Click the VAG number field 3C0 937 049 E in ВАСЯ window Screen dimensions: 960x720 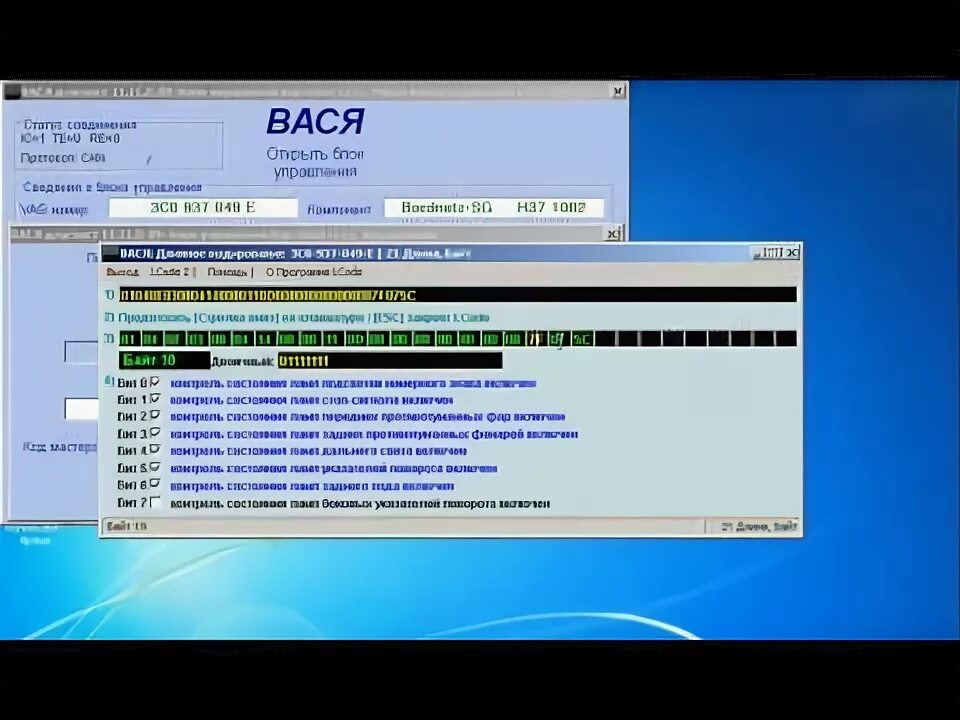point(203,208)
